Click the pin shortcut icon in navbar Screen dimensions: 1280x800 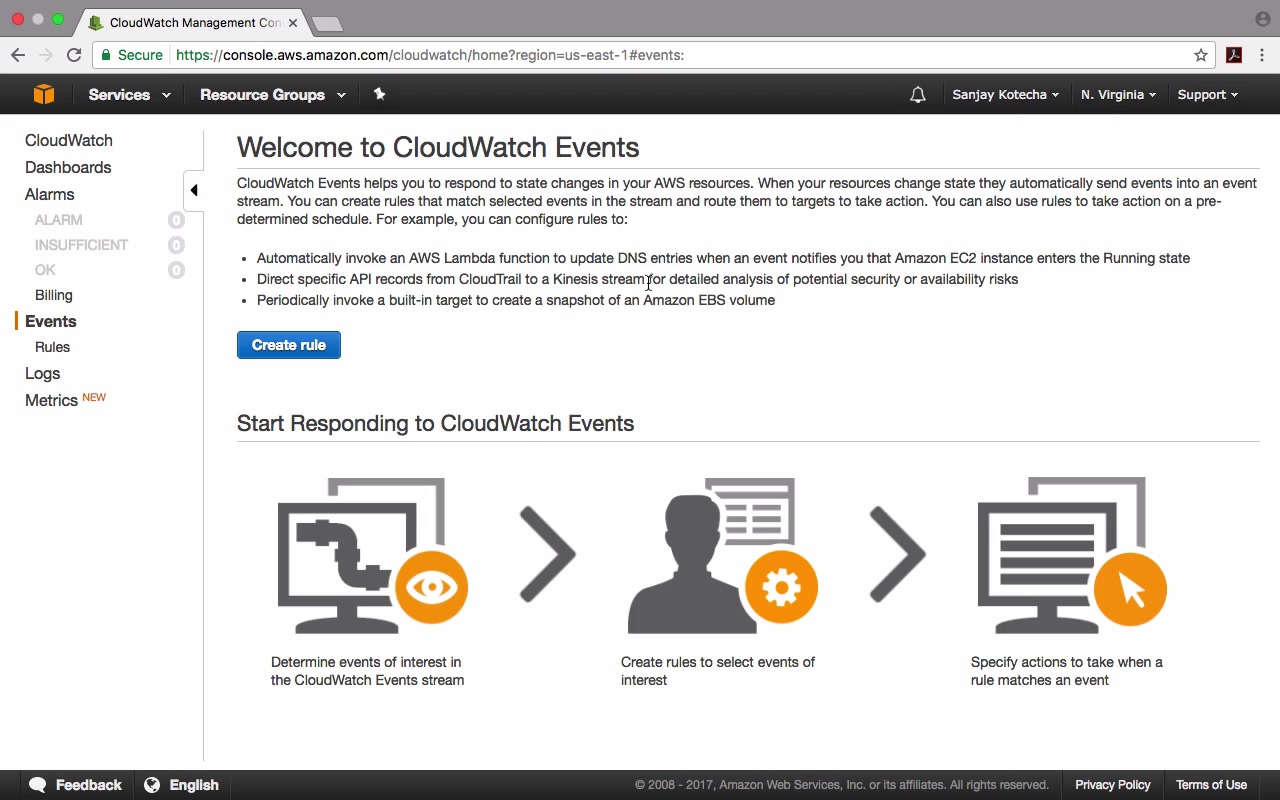click(x=379, y=94)
